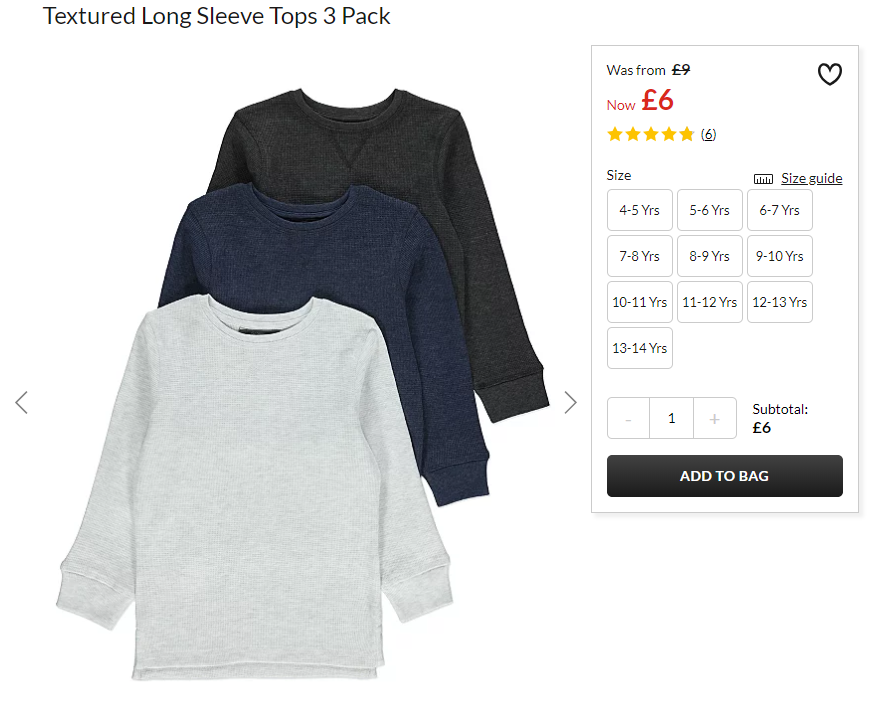Screen dimensions: 884x711
Task: Show next product image arrow
Action: (571, 403)
